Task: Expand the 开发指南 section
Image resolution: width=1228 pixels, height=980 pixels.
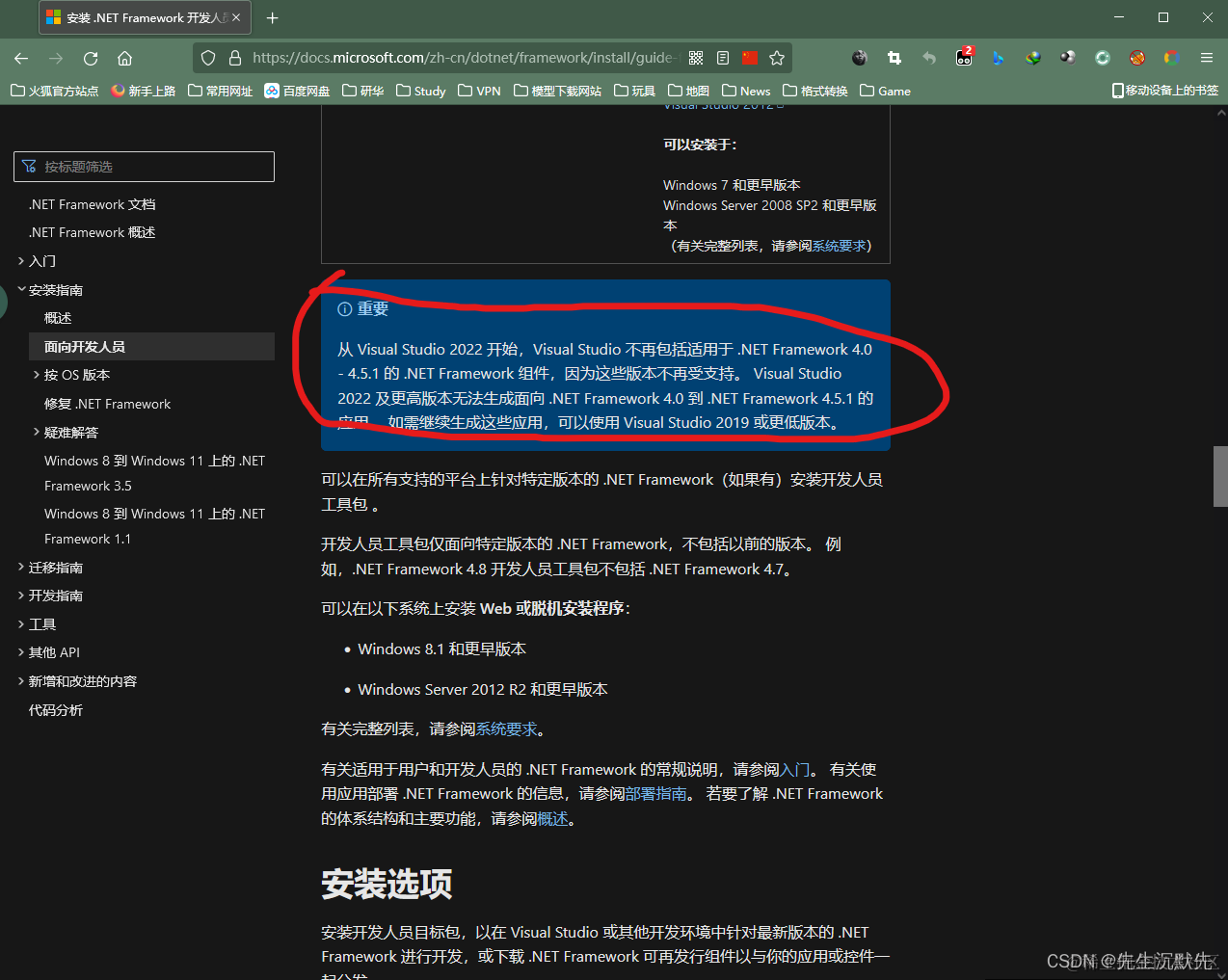Action: pyautogui.click(x=21, y=596)
